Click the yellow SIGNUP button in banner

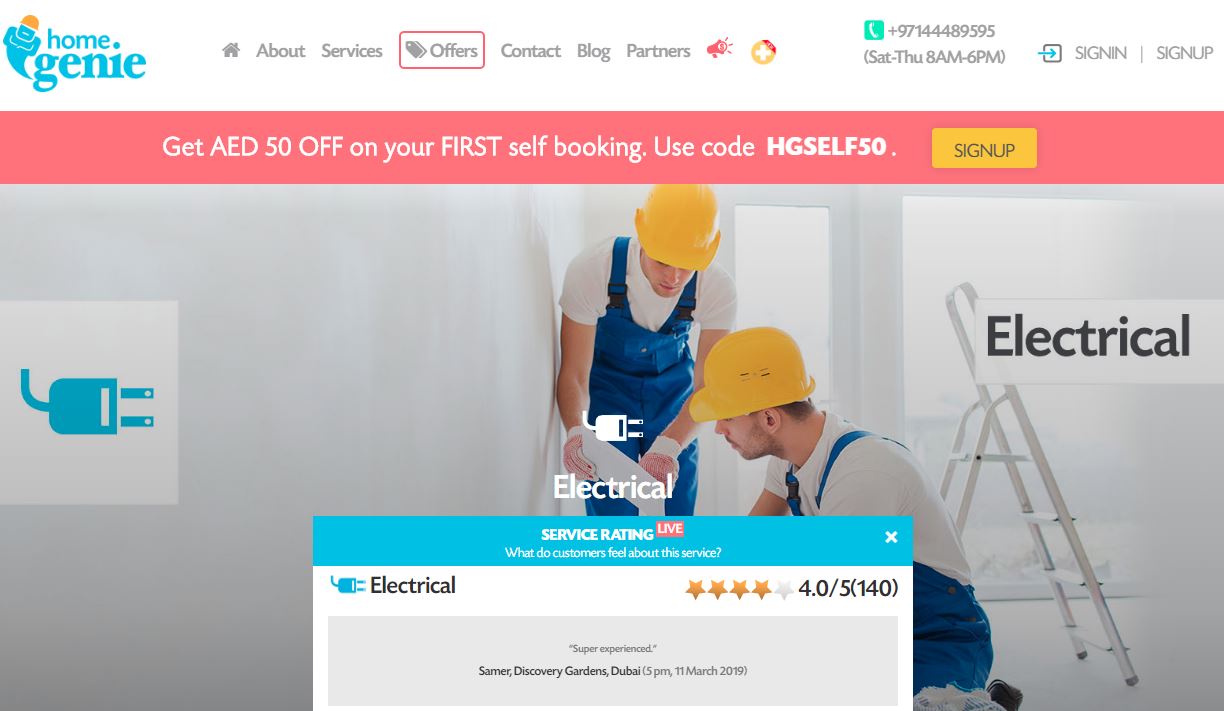pos(984,149)
